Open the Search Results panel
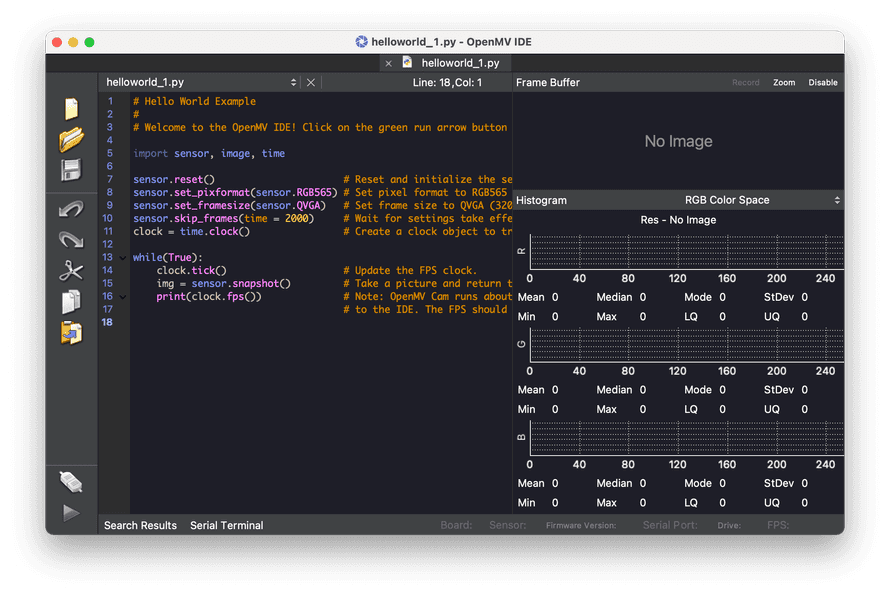 (140, 525)
